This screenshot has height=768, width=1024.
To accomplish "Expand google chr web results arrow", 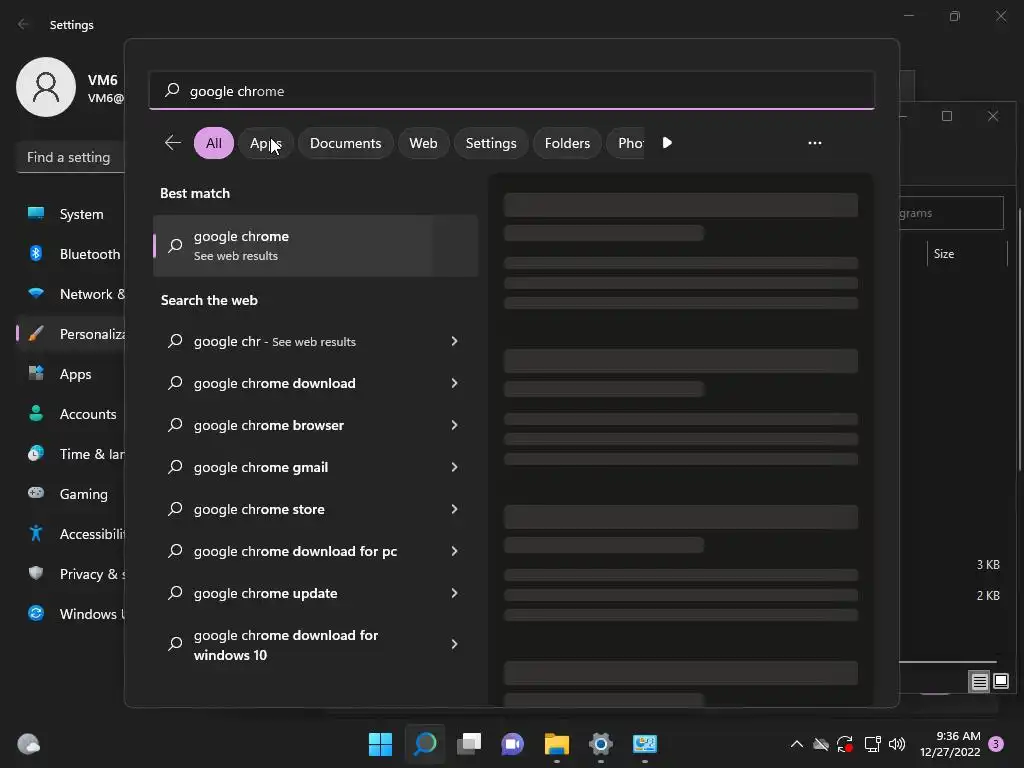I will [x=455, y=341].
